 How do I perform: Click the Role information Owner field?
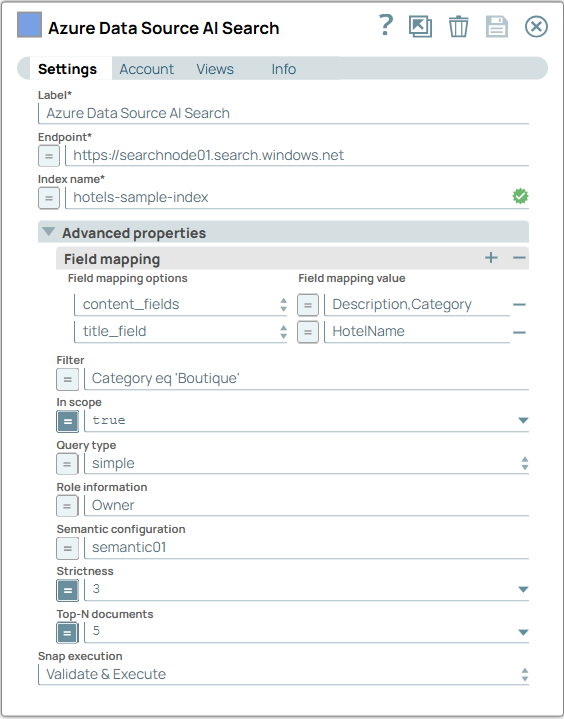[x=306, y=505]
